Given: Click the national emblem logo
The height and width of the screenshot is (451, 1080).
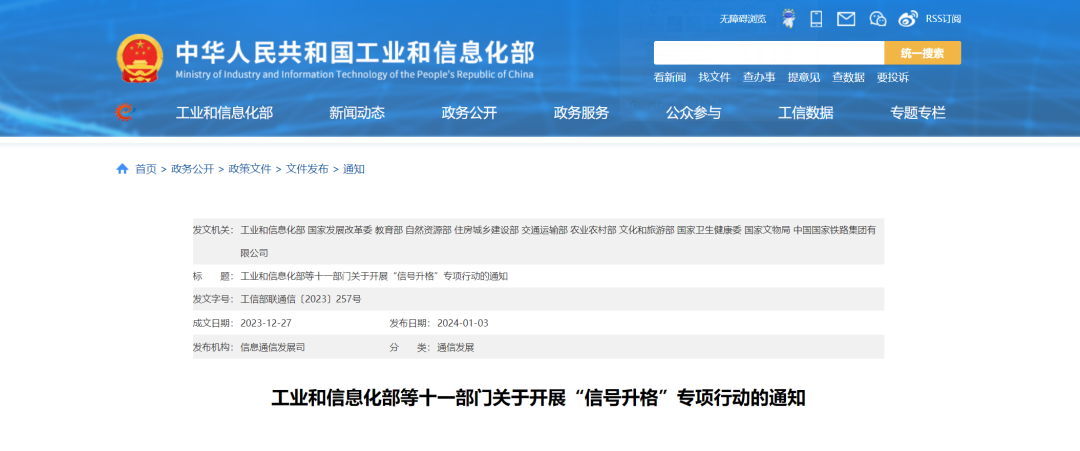Looking at the screenshot, I should [x=139, y=59].
